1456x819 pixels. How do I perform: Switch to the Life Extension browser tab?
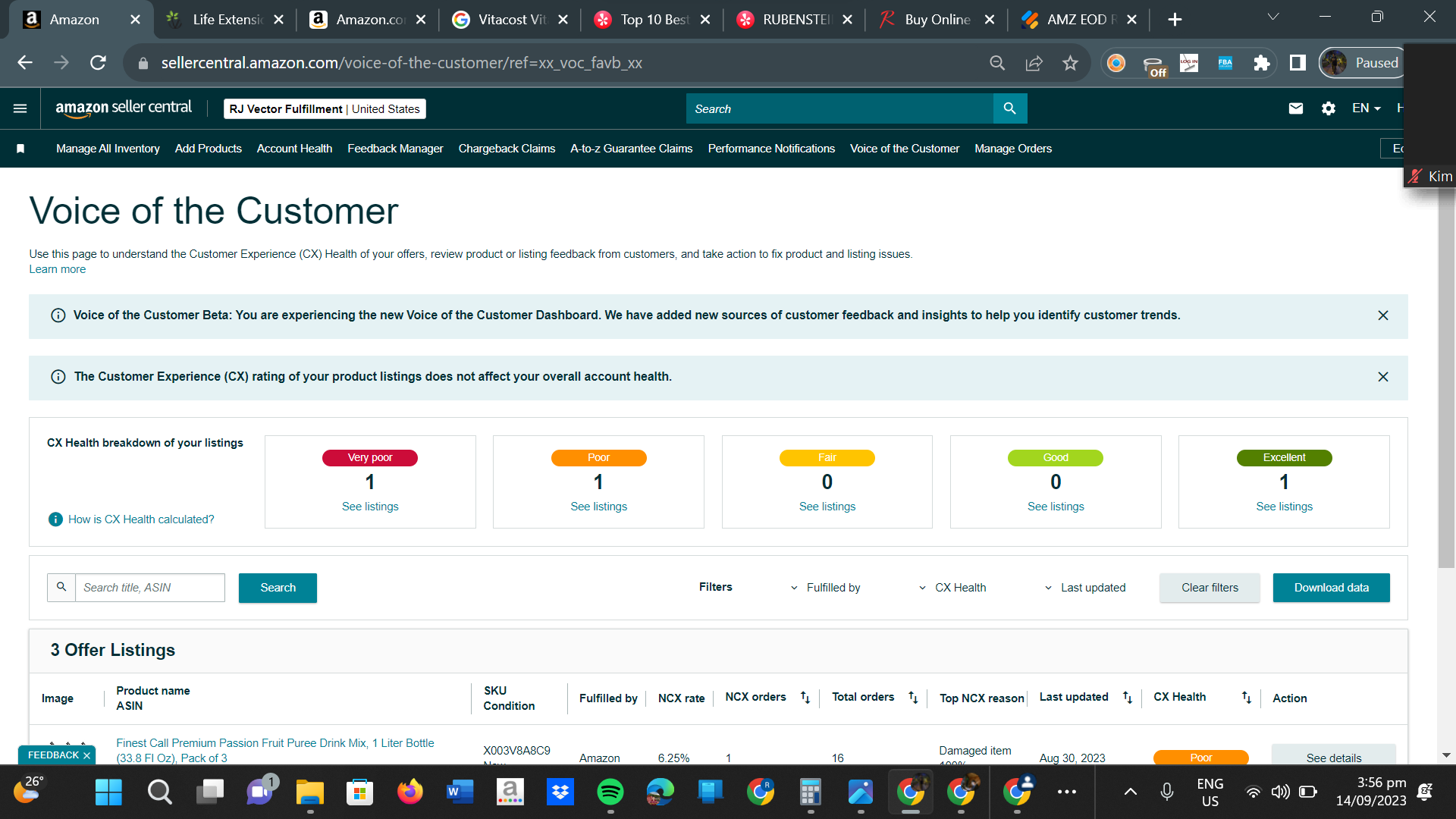click(x=225, y=20)
